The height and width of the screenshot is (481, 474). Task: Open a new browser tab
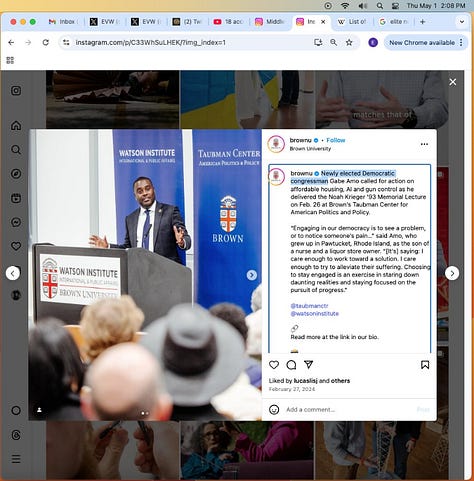point(423,22)
